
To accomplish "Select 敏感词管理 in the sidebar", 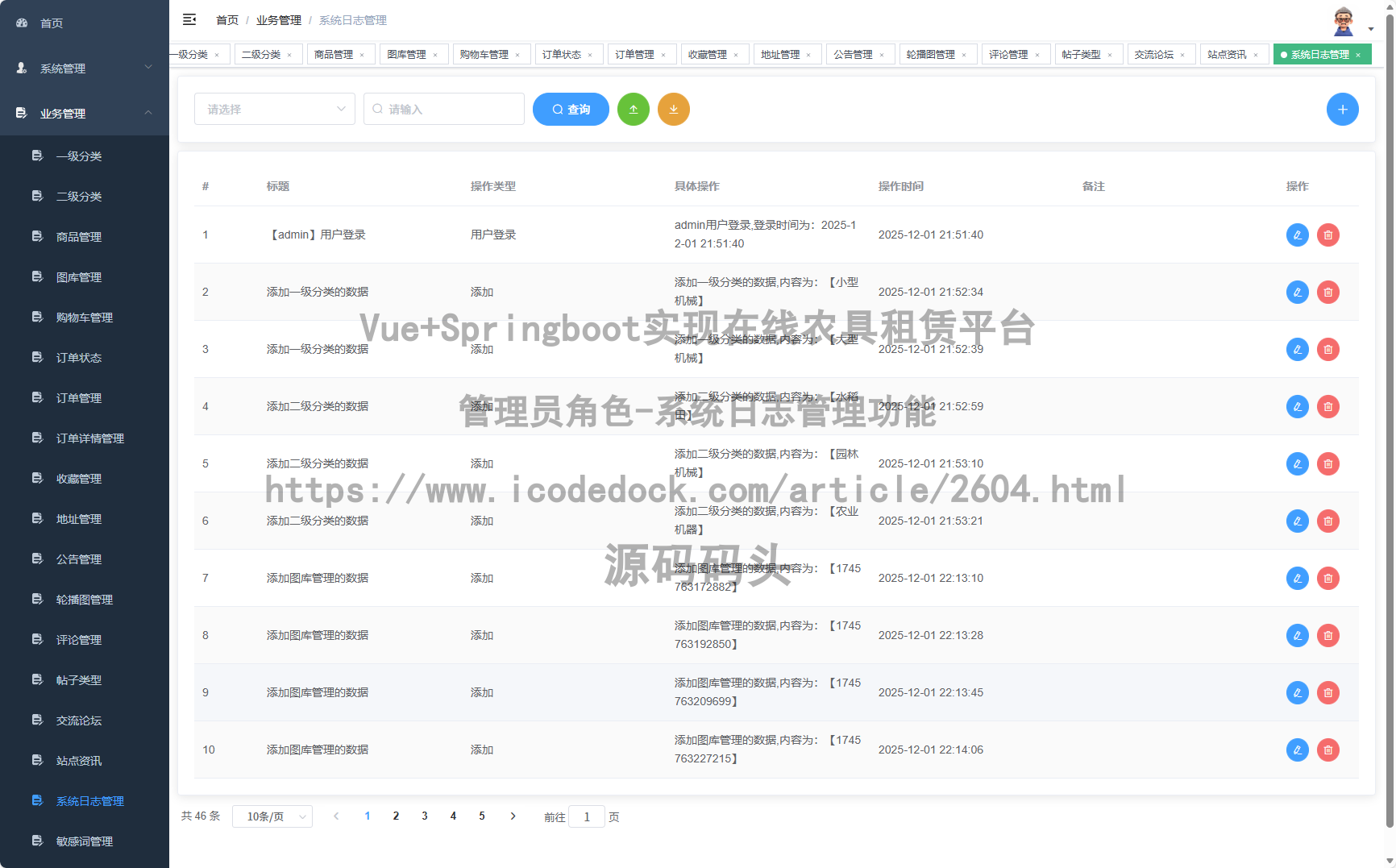I will click(84, 841).
